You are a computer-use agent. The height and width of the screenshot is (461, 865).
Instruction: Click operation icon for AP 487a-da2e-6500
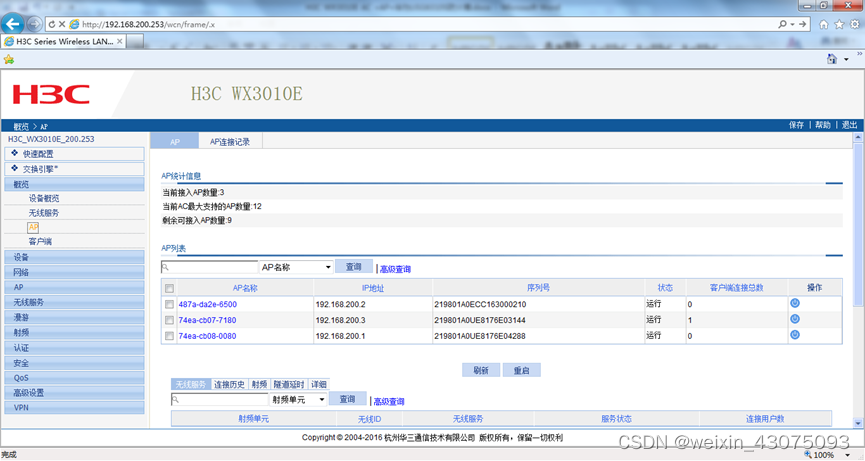point(795,303)
